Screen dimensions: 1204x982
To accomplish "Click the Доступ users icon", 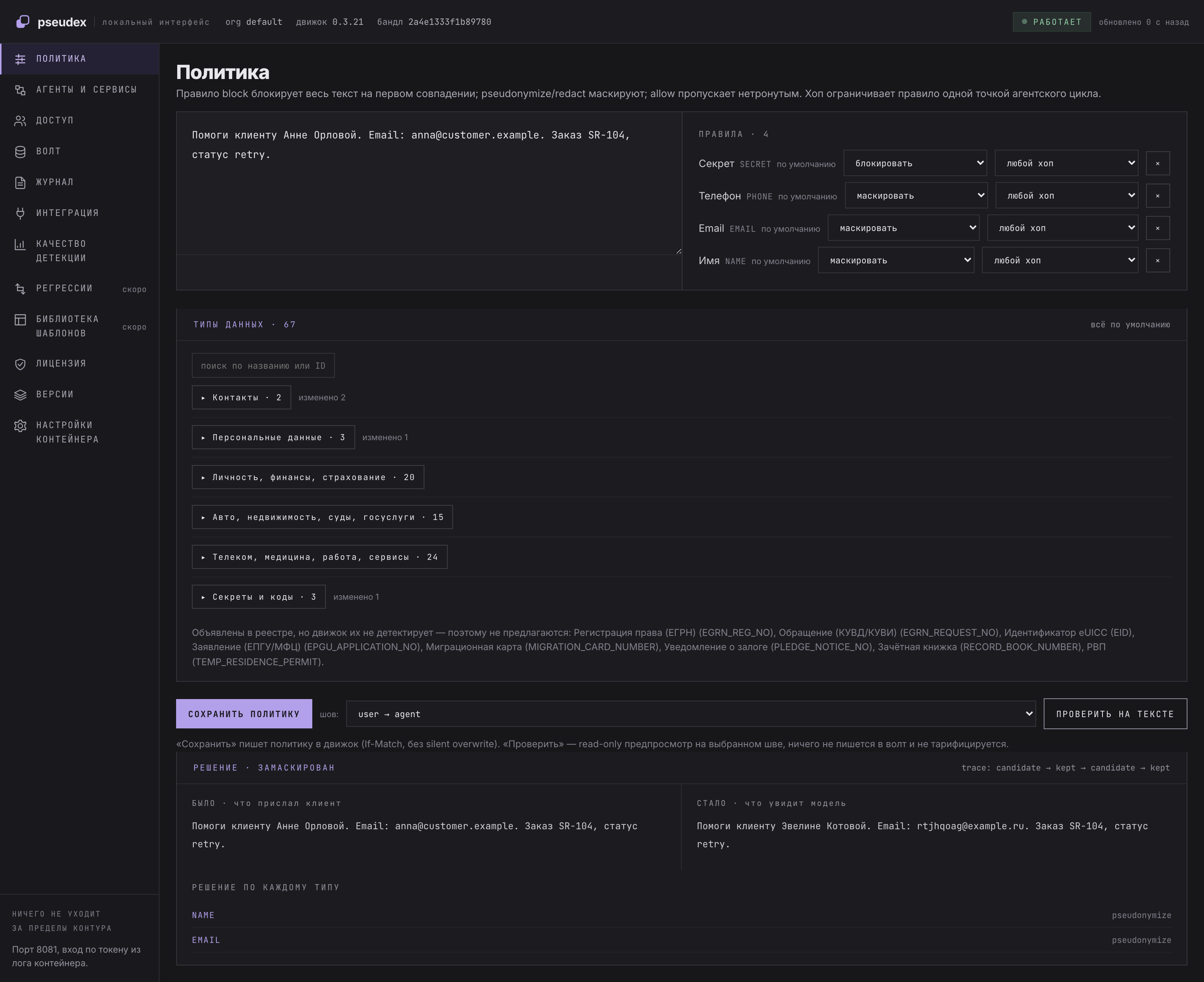I will (x=20, y=120).
